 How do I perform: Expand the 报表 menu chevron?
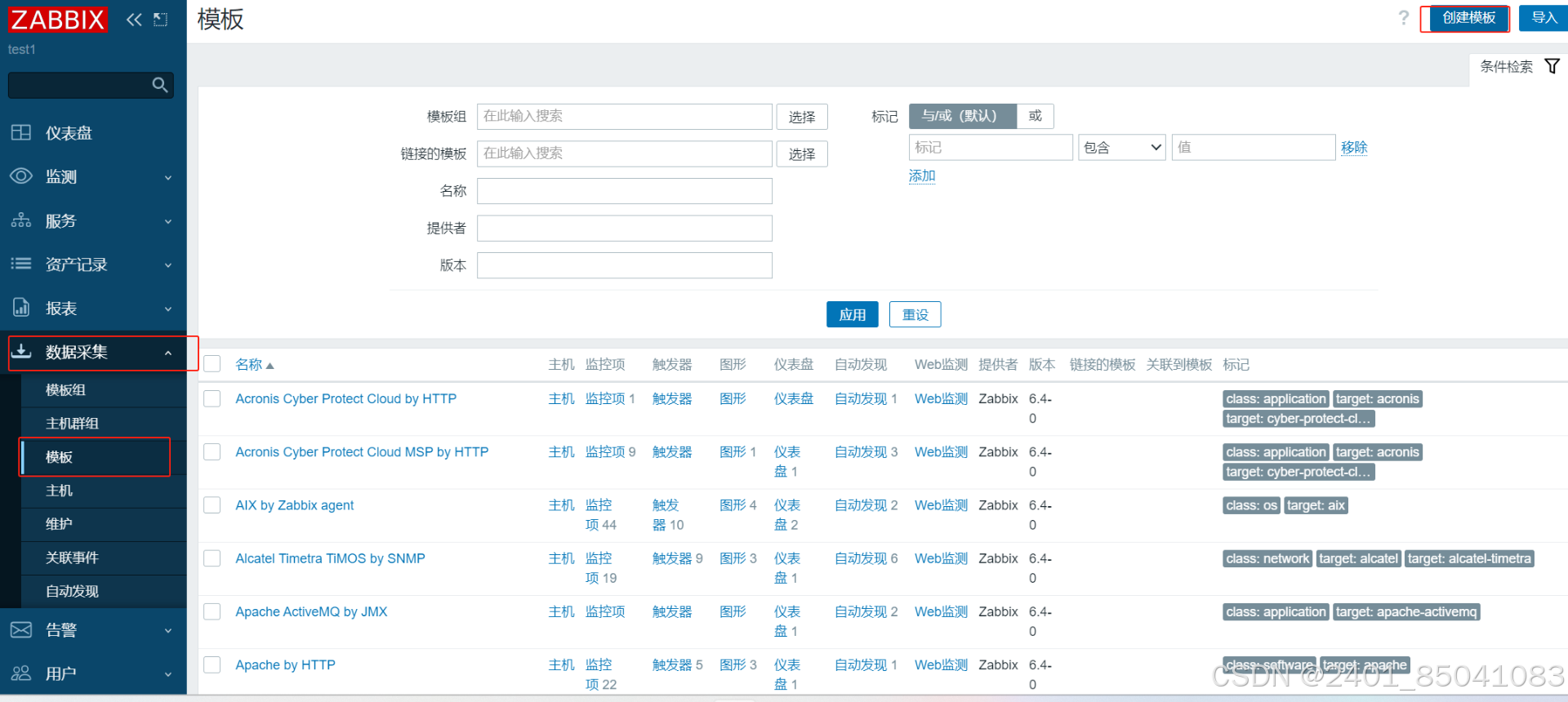[168, 309]
